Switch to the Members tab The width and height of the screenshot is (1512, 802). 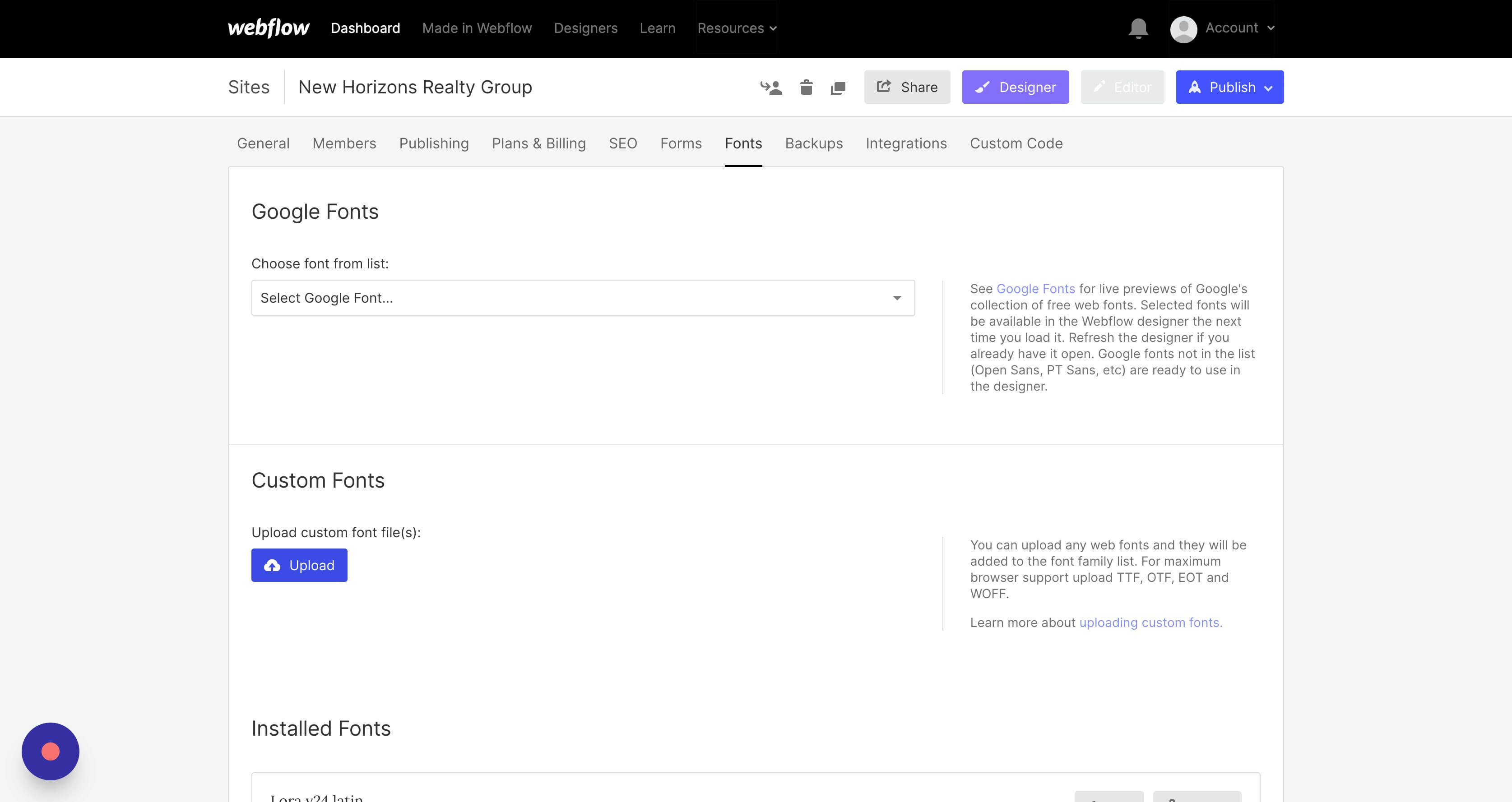tap(344, 144)
